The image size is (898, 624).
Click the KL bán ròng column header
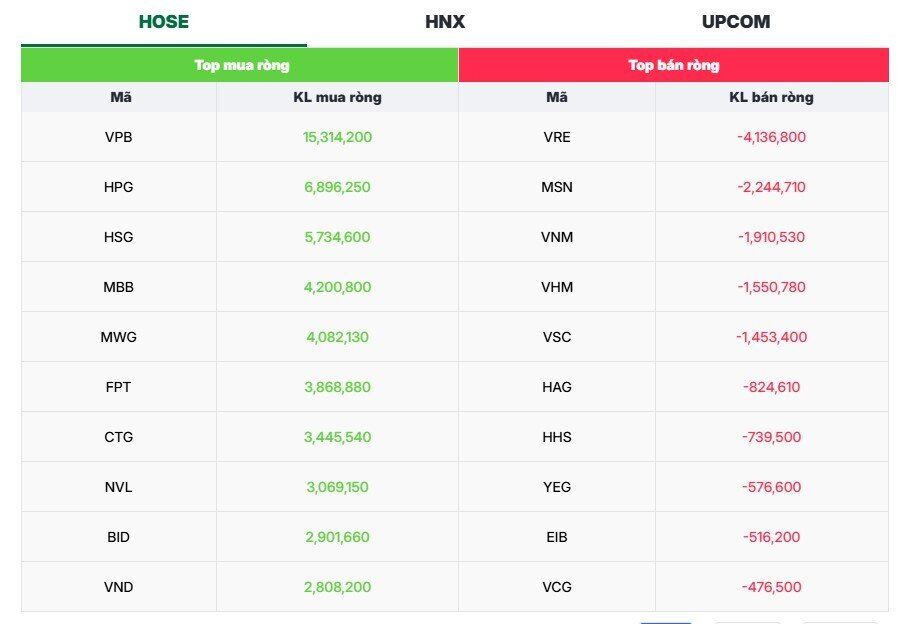771,97
